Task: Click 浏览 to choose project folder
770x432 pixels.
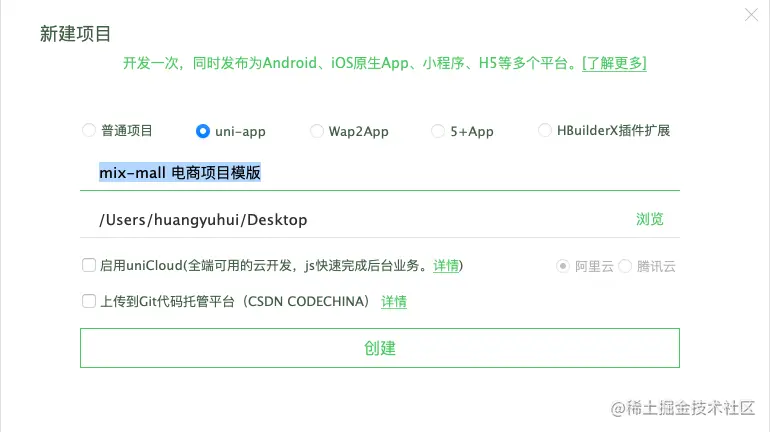Action: coord(649,219)
